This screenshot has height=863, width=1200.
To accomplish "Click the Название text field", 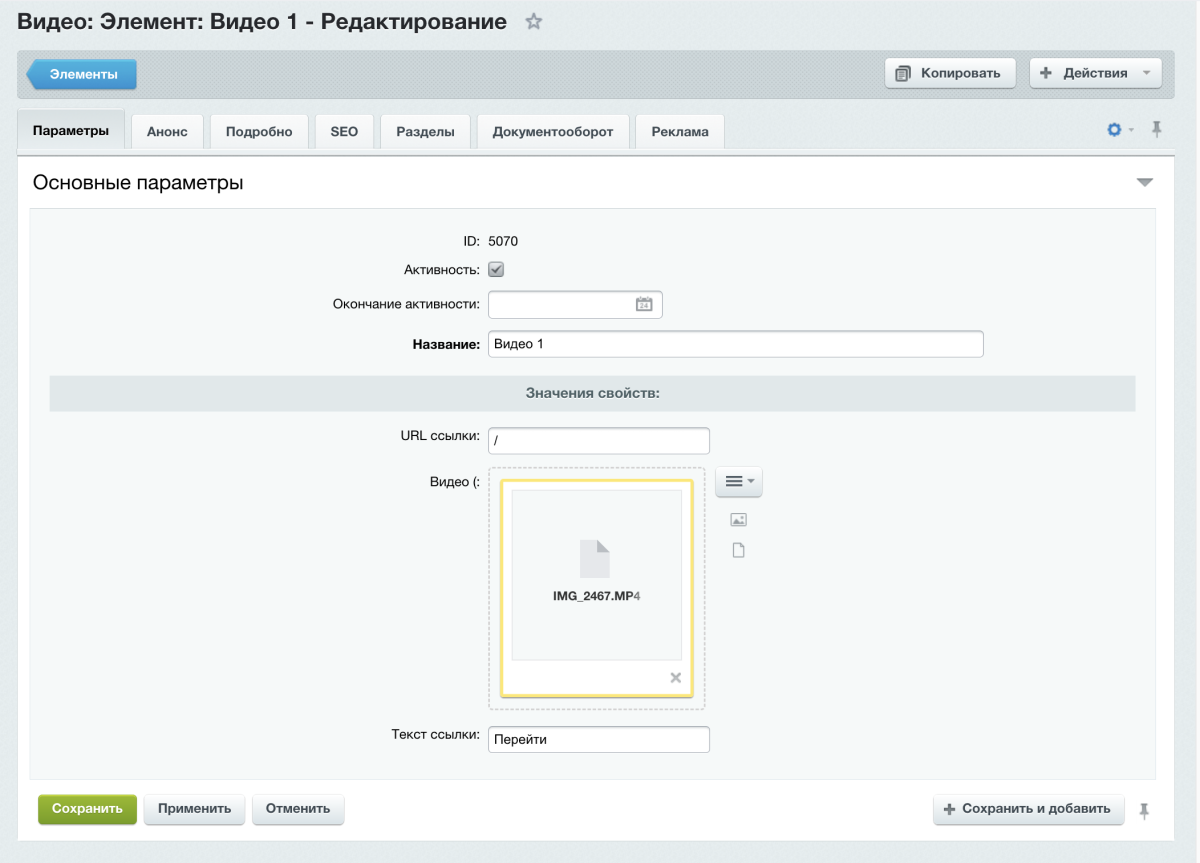I will click(735, 344).
